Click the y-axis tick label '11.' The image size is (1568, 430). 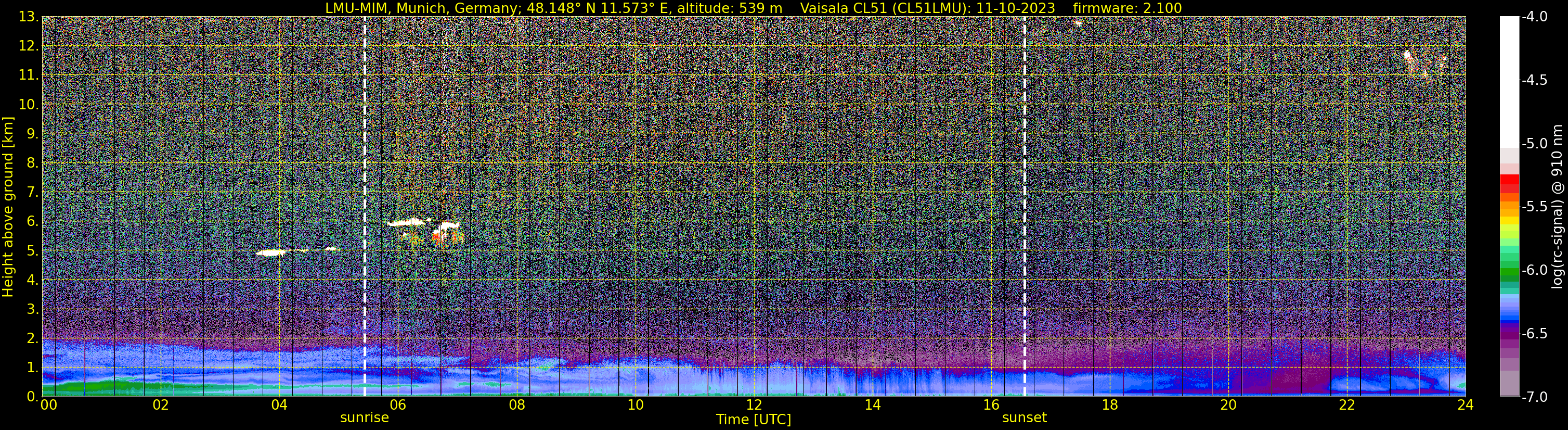[29, 75]
